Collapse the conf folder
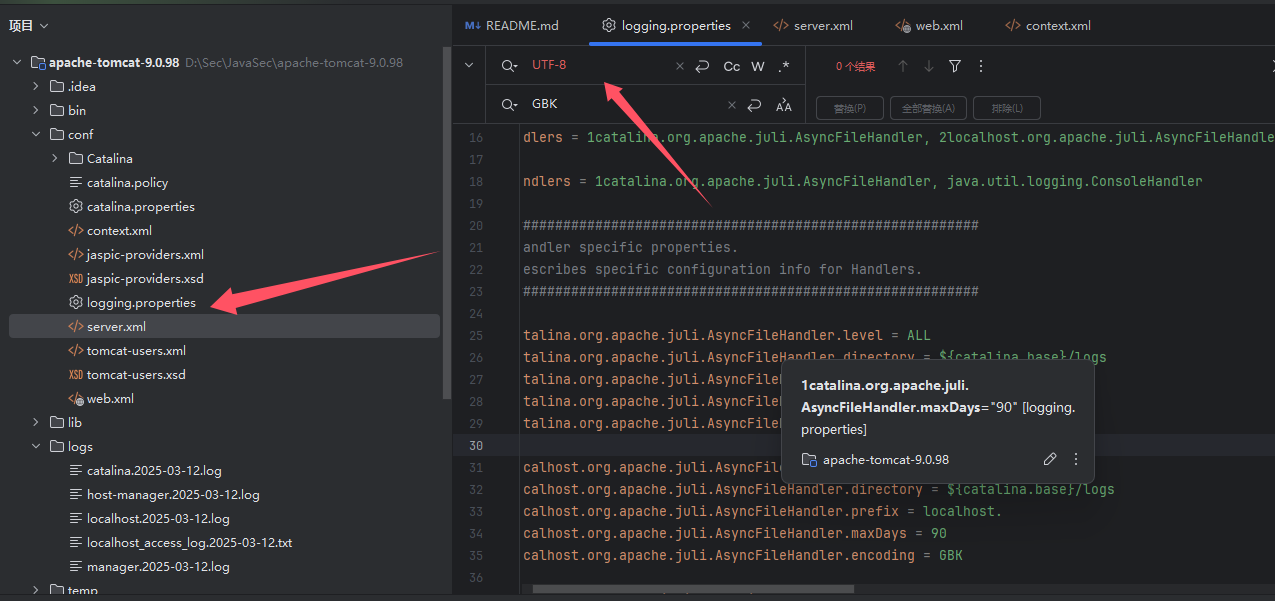This screenshot has height=601, width=1275. tap(36, 134)
